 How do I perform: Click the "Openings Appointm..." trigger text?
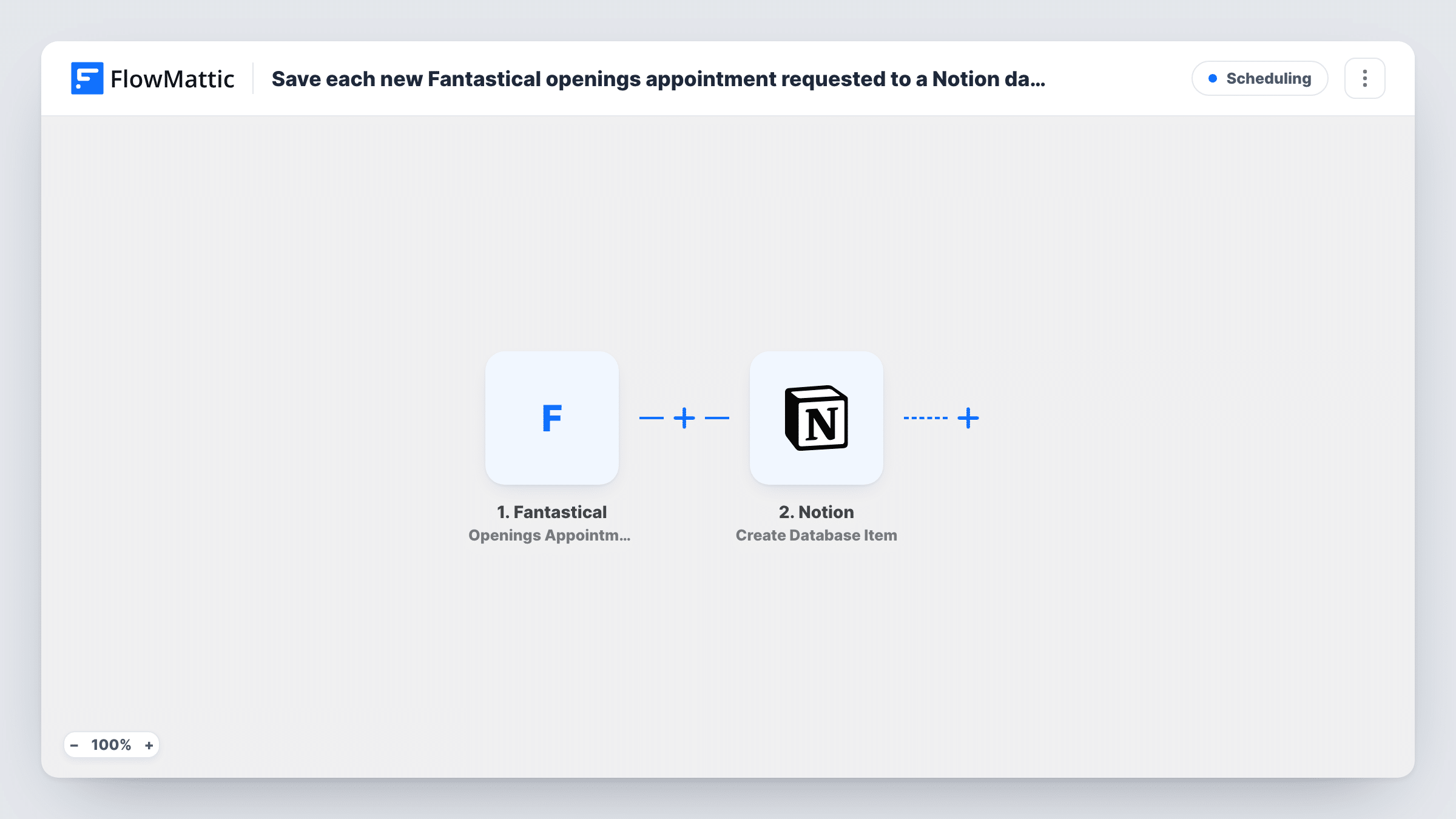pyautogui.click(x=549, y=535)
